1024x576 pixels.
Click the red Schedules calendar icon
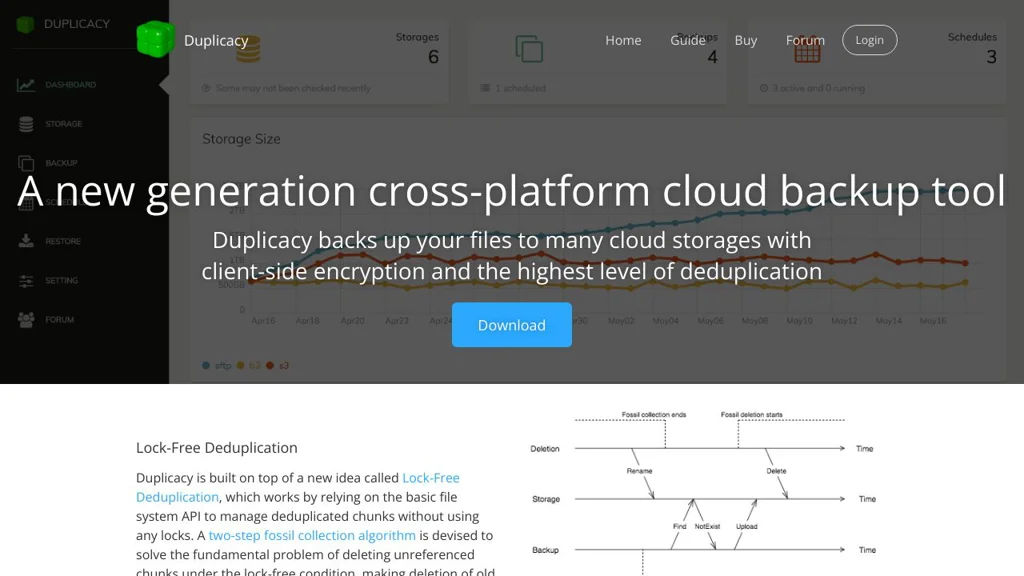(x=807, y=50)
